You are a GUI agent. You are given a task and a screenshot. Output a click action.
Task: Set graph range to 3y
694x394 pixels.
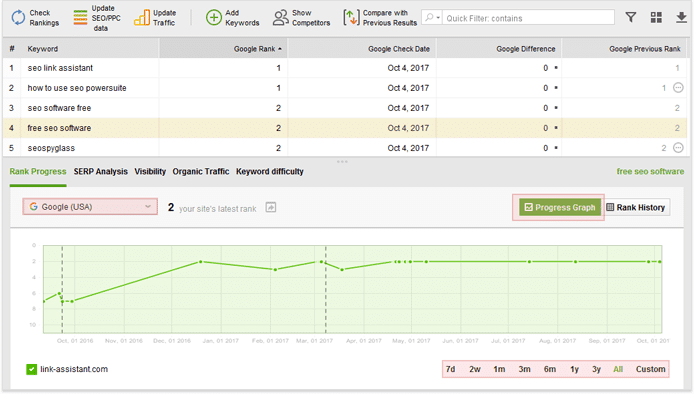[596, 369]
